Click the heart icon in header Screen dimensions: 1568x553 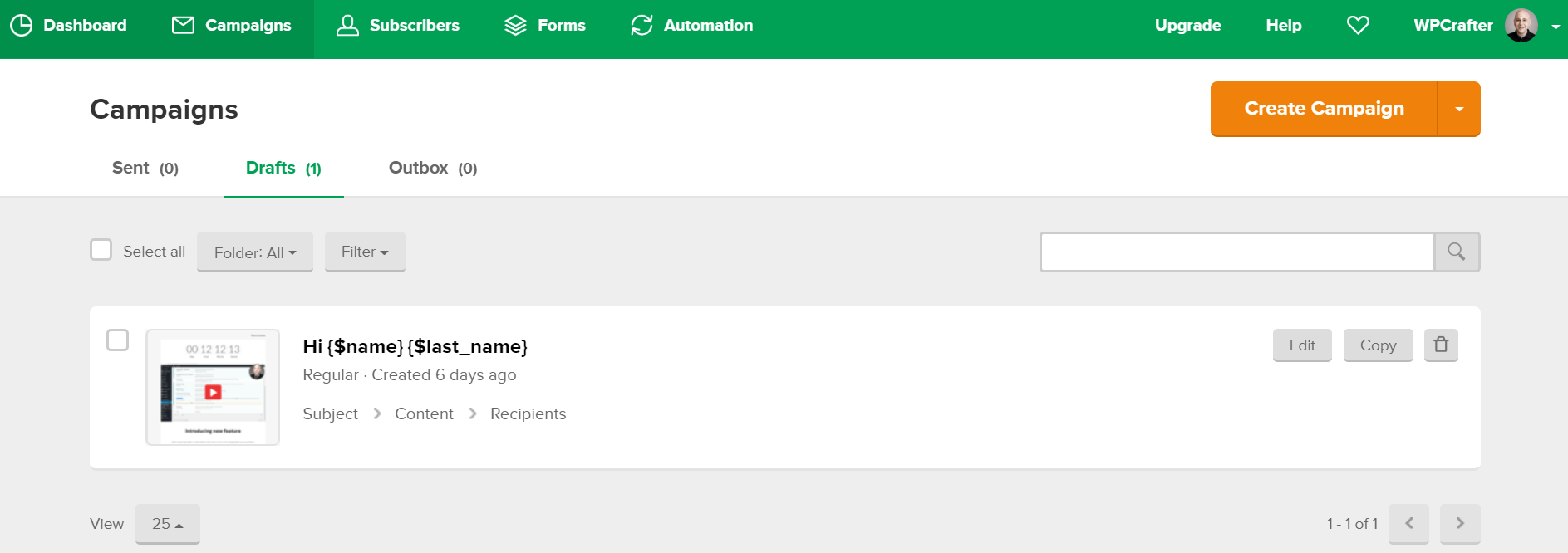coord(1358,26)
